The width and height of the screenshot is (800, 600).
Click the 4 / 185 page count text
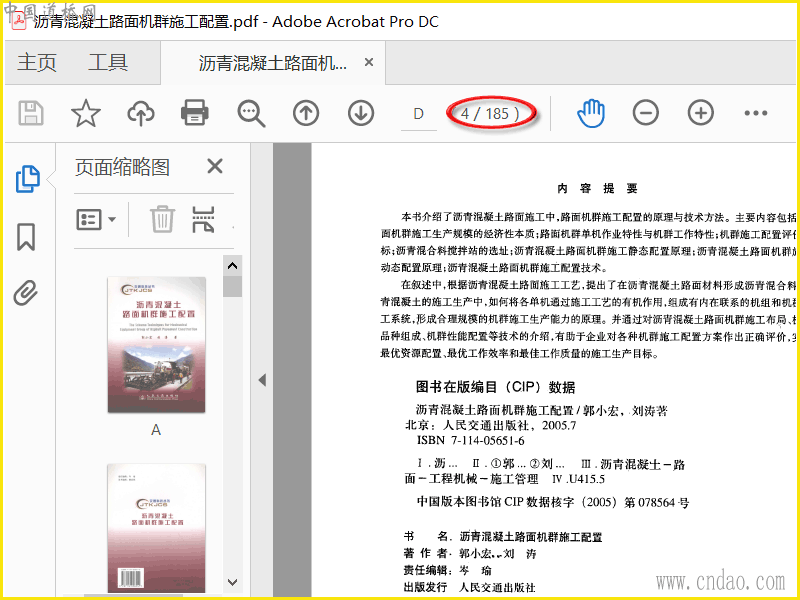tap(490, 113)
